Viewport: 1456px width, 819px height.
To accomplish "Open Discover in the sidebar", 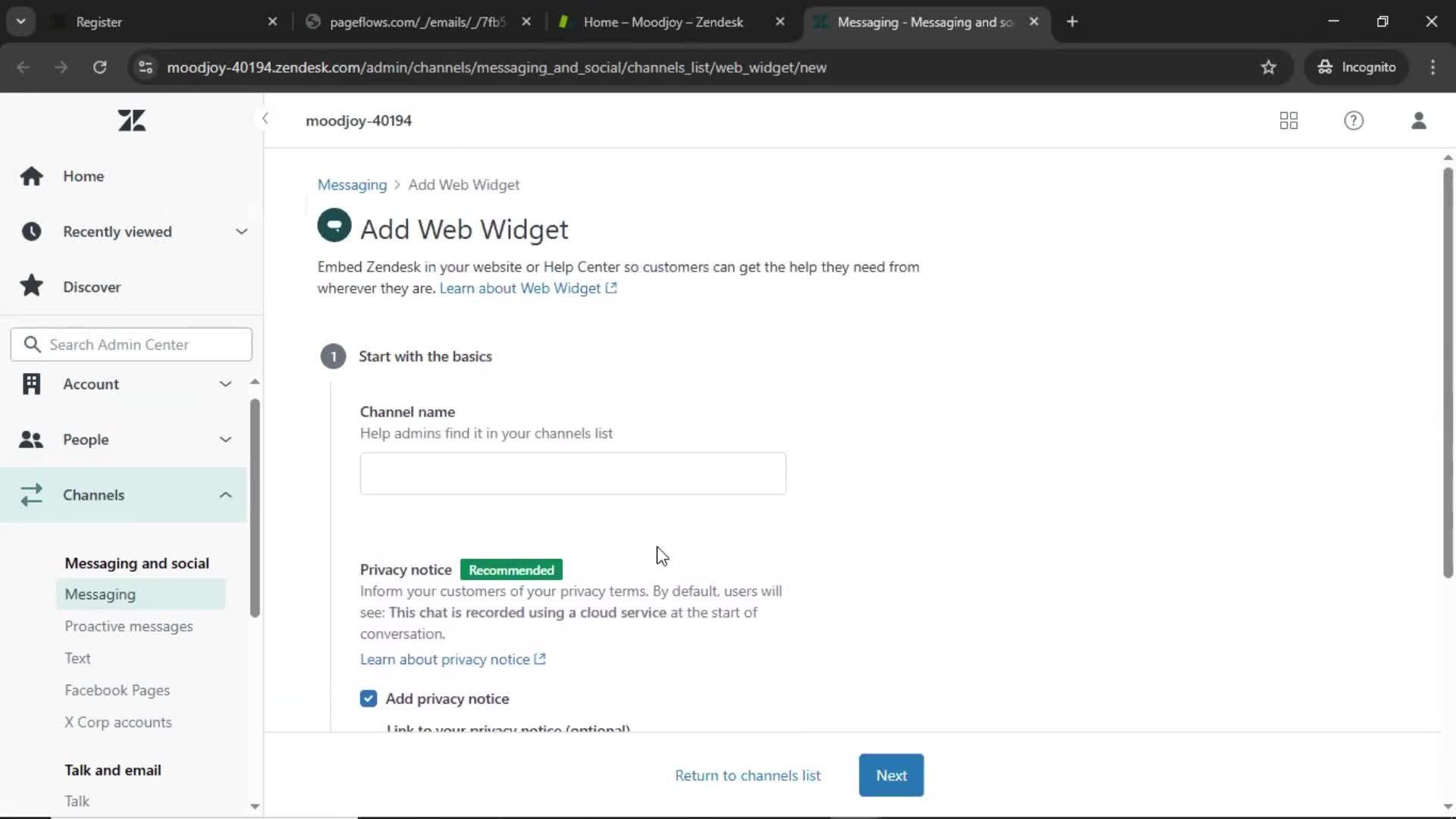I will click(92, 287).
